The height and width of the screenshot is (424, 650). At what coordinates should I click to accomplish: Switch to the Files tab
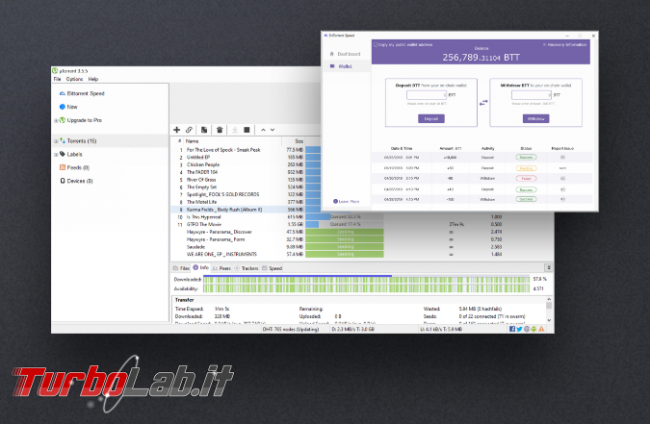click(x=181, y=268)
